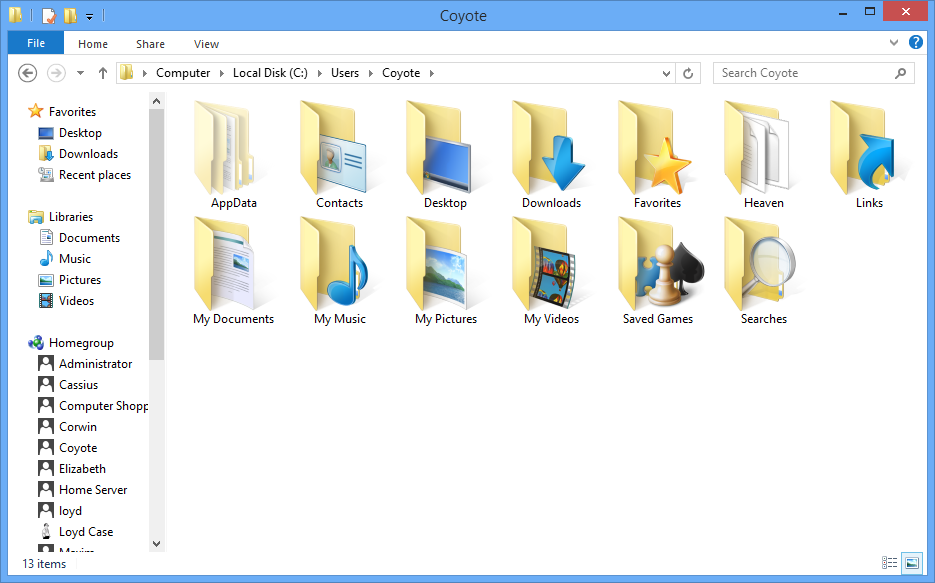Select the Searches folder icon

point(760,263)
